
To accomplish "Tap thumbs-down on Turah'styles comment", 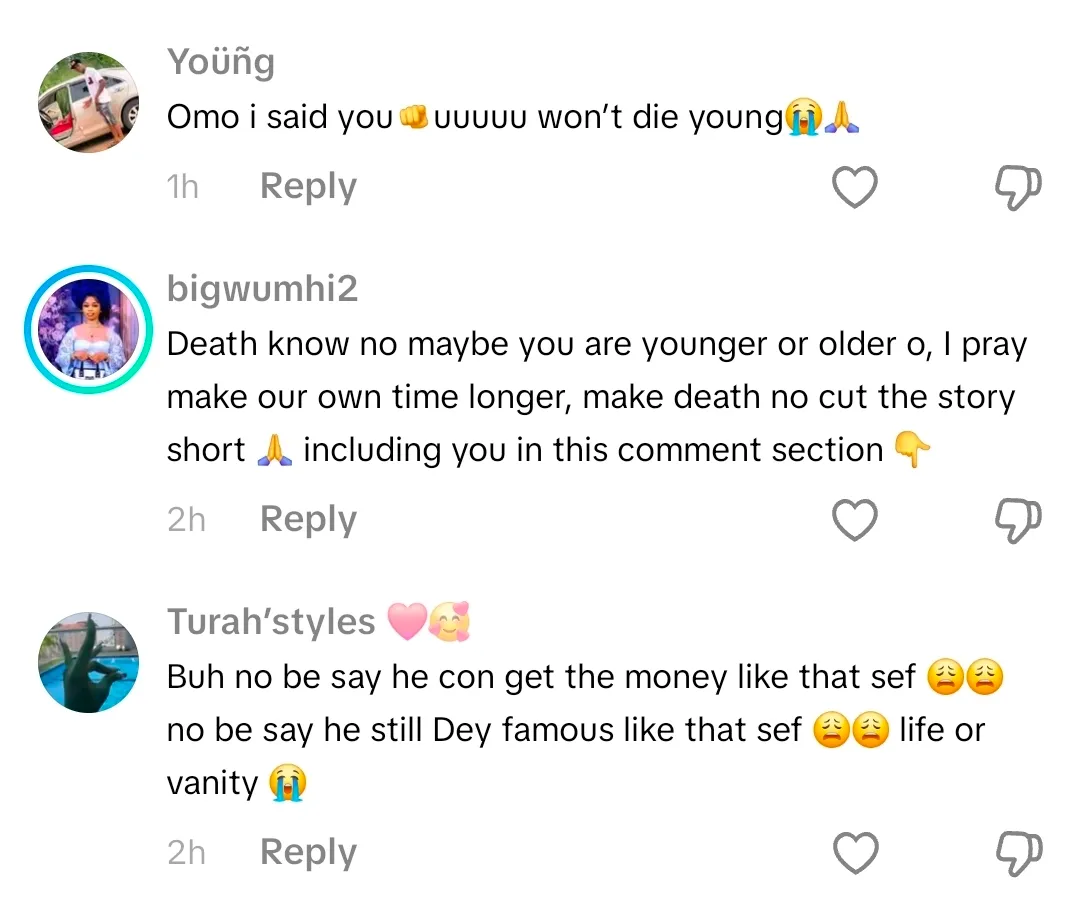I will point(1019,853).
